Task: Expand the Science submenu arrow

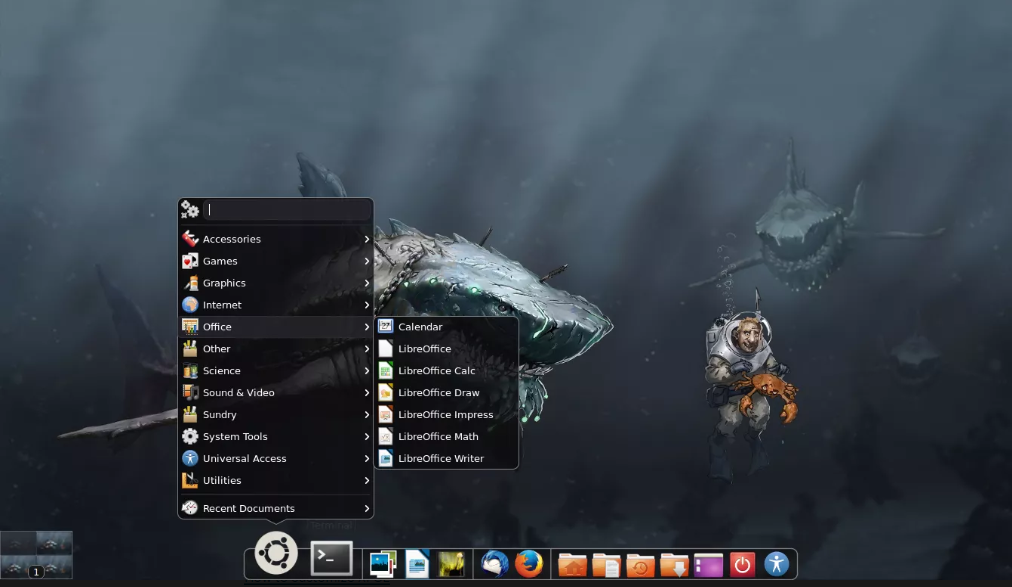Action: [x=367, y=370]
